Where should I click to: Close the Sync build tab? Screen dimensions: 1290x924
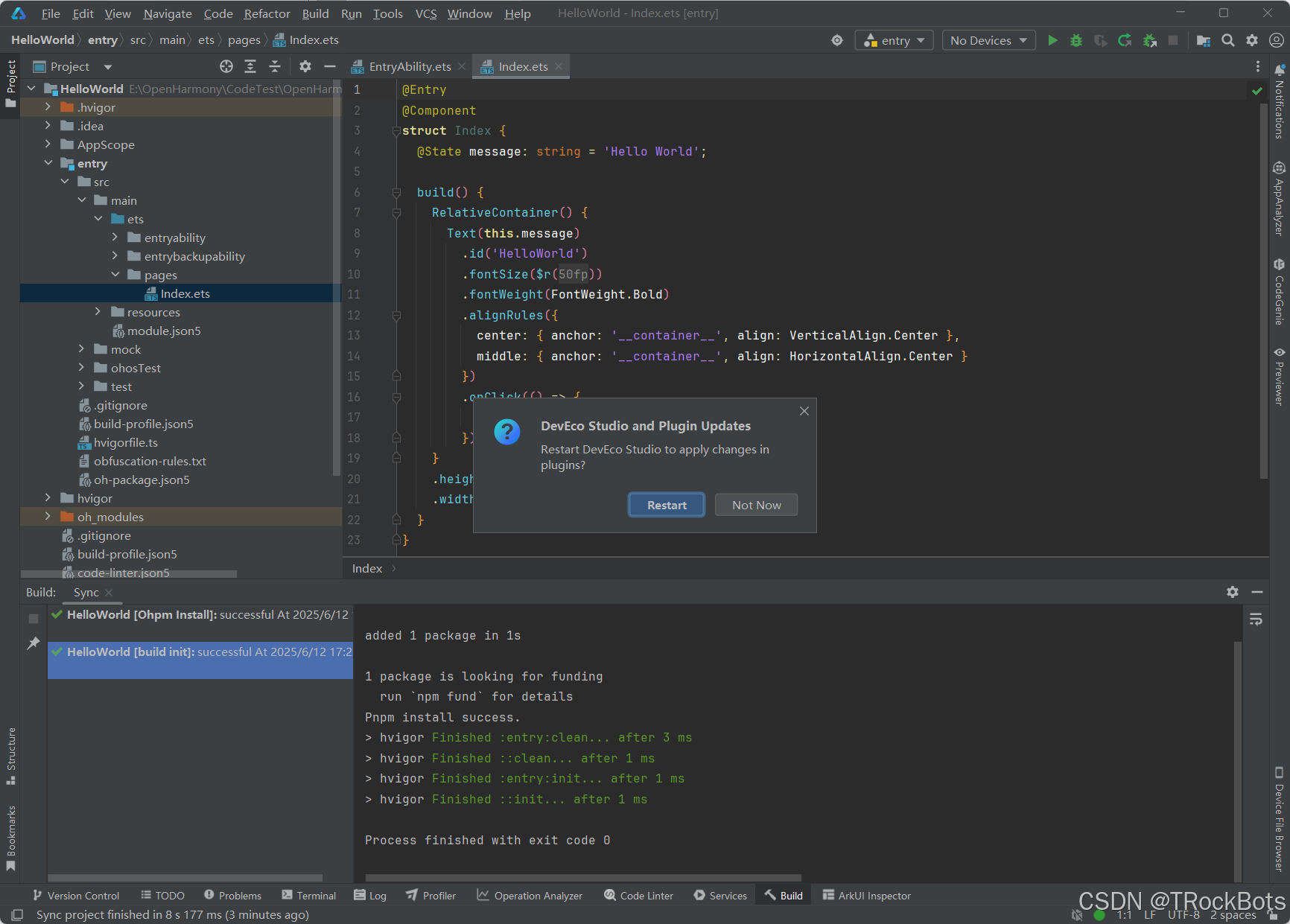click(x=109, y=593)
